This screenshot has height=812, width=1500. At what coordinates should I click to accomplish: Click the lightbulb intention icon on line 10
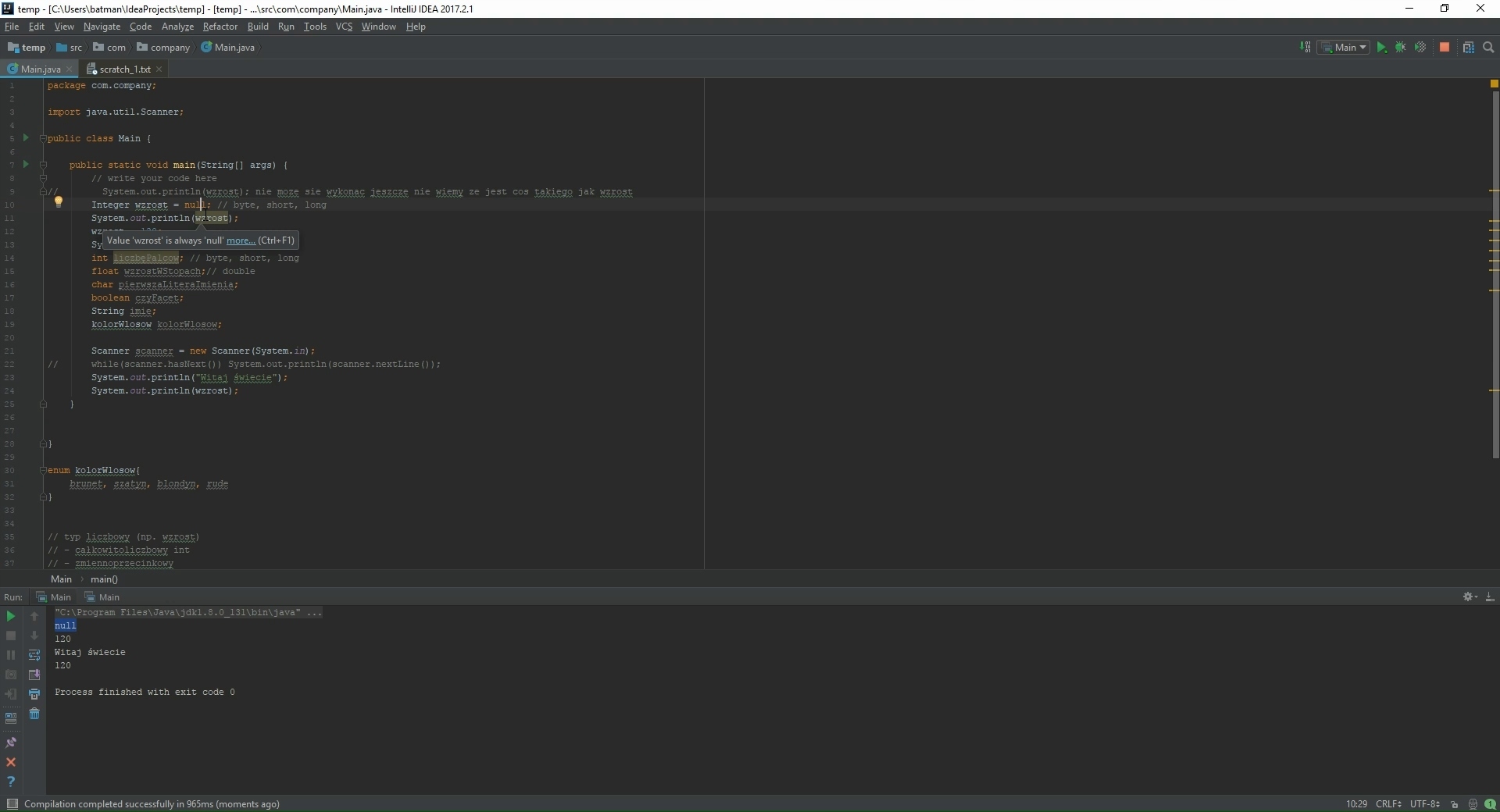[58, 202]
